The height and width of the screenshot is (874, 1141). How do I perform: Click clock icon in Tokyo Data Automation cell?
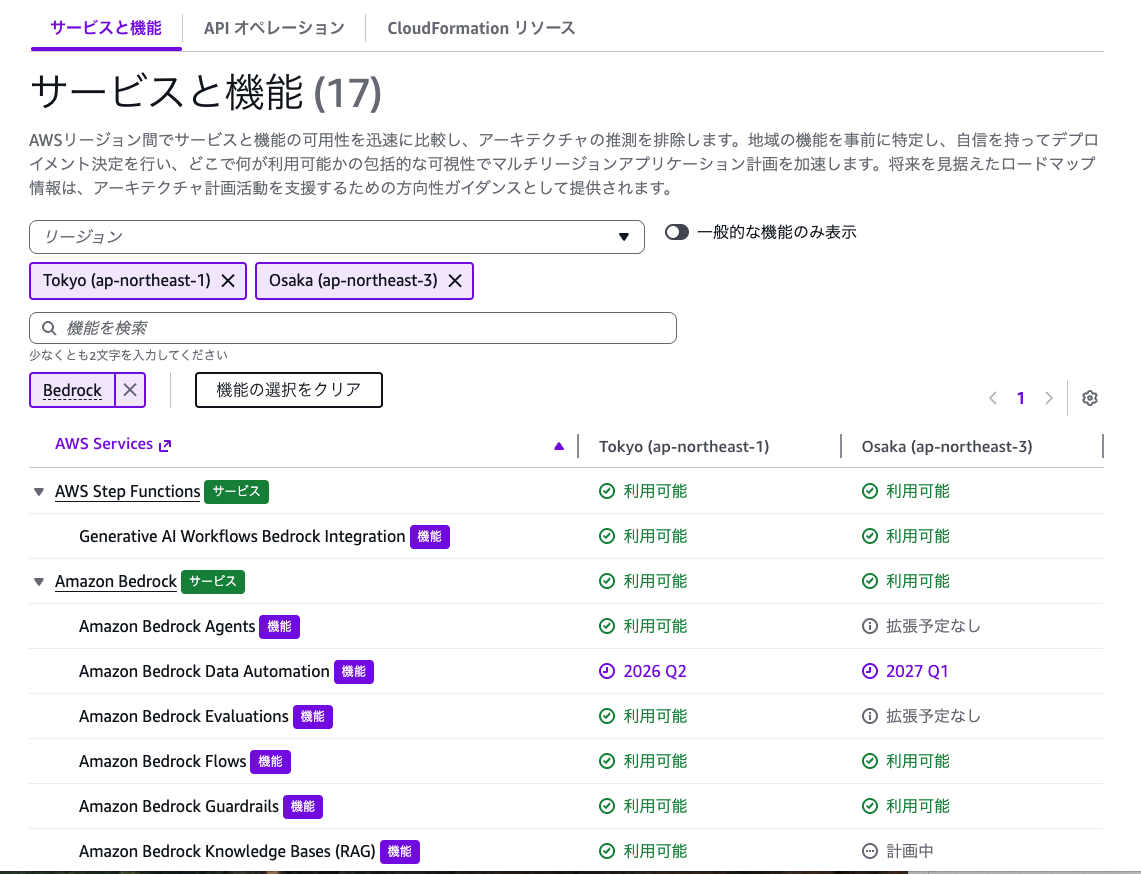[x=607, y=672]
